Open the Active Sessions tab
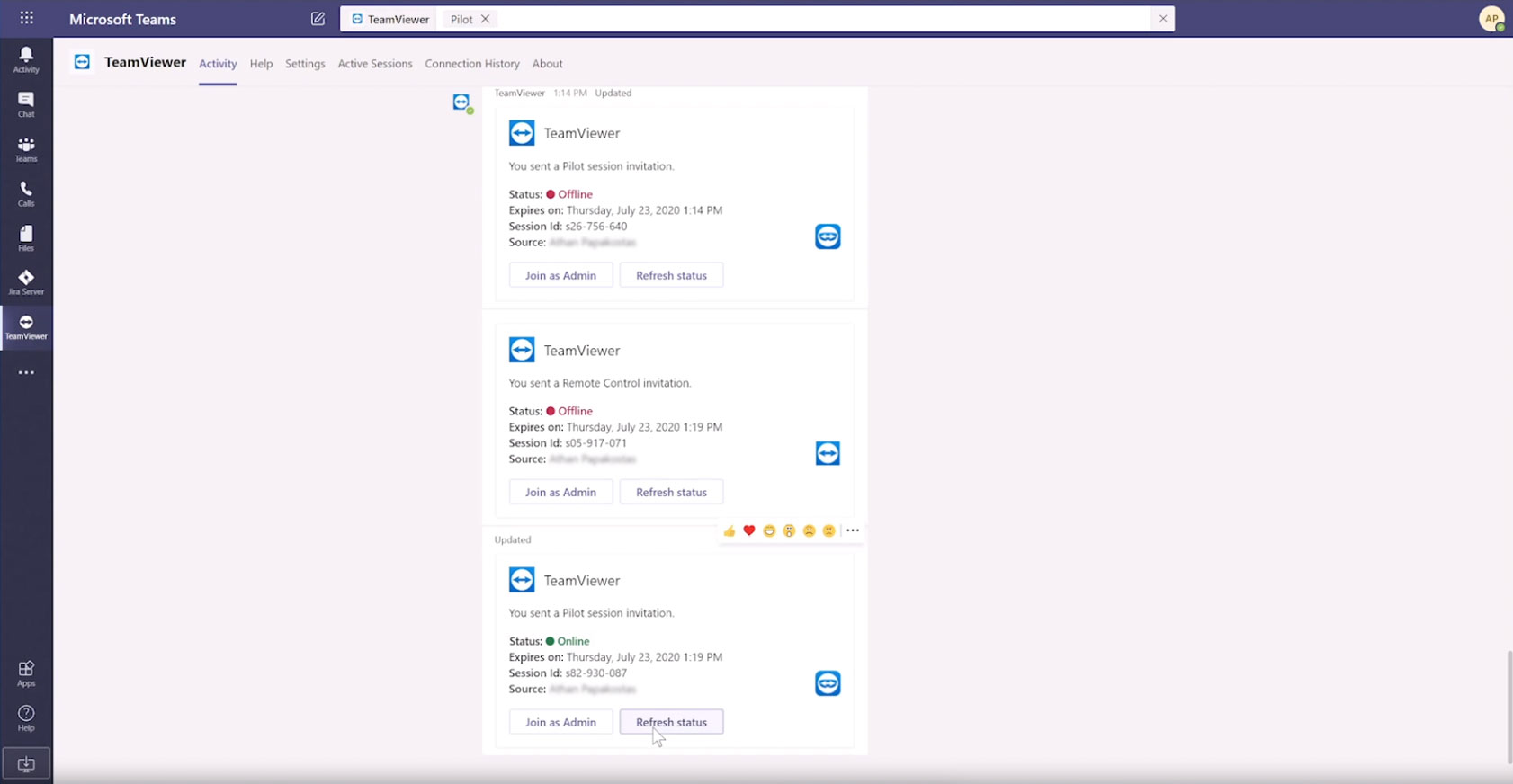Viewport: 1513px width, 784px height. pos(375,64)
